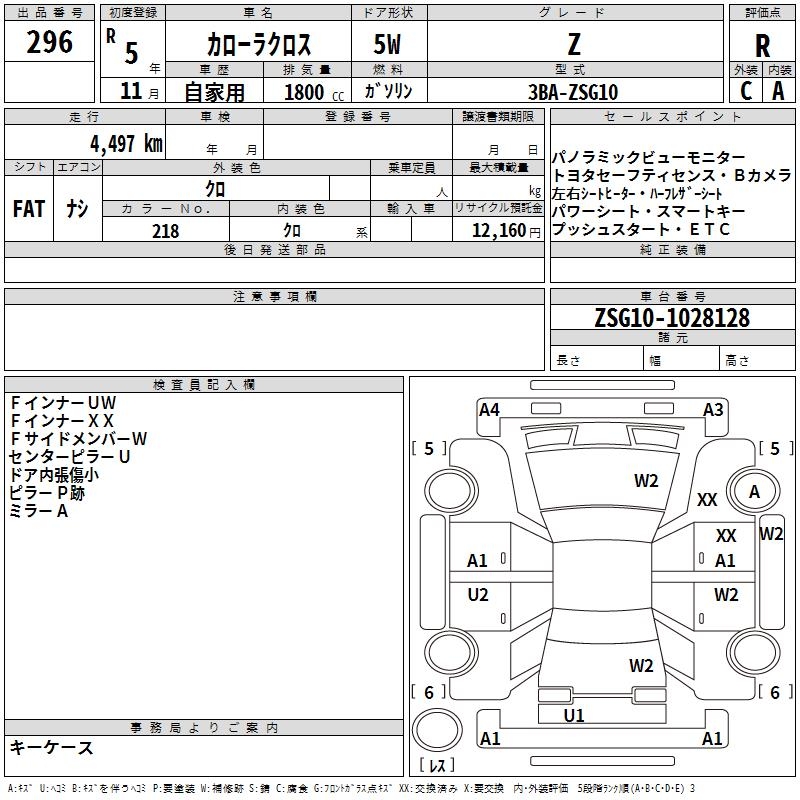The width and height of the screenshot is (800, 800).
Task: Select the U2 mark on the rear door
Action: [478, 594]
